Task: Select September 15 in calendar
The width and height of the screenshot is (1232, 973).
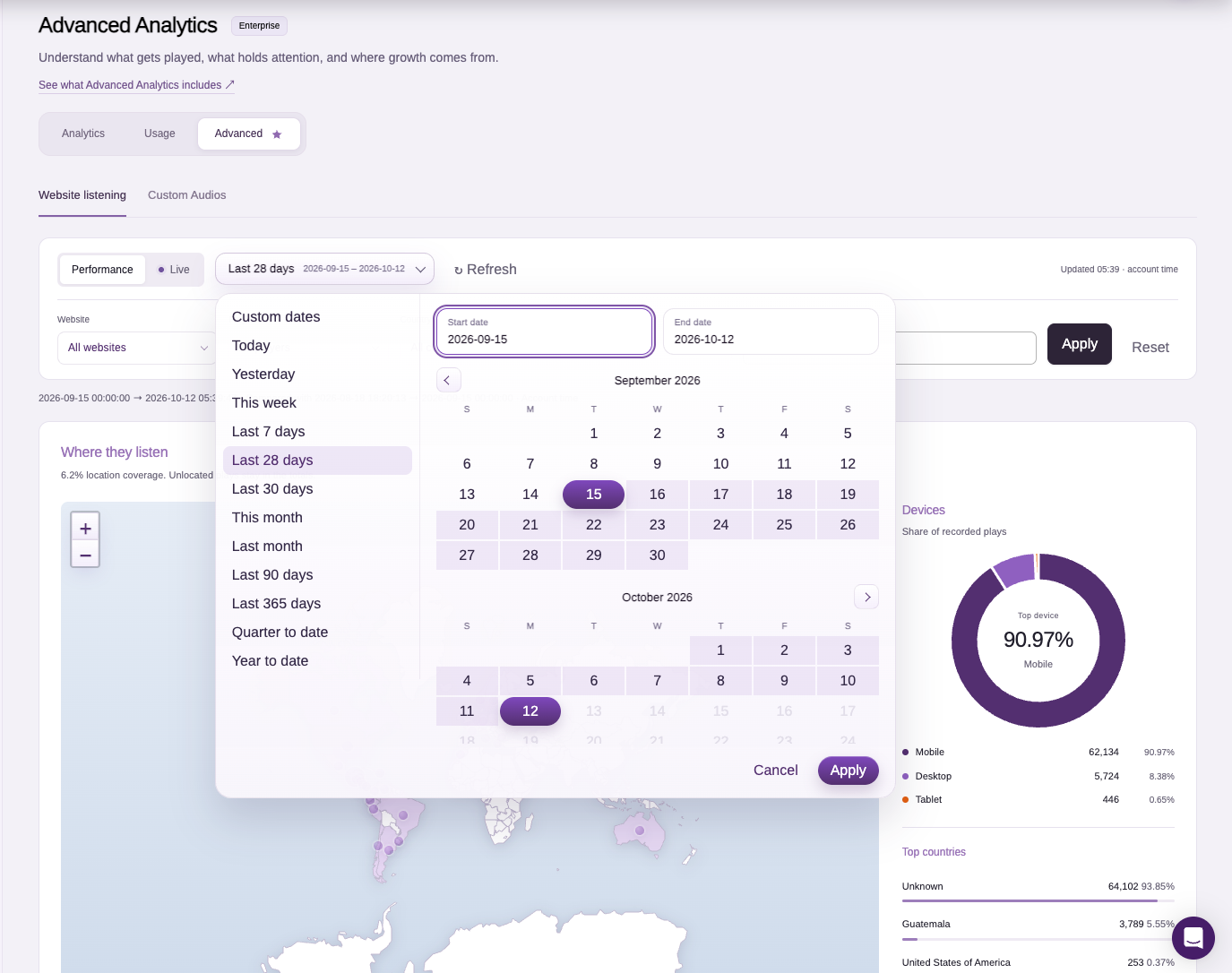Action: pos(593,495)
